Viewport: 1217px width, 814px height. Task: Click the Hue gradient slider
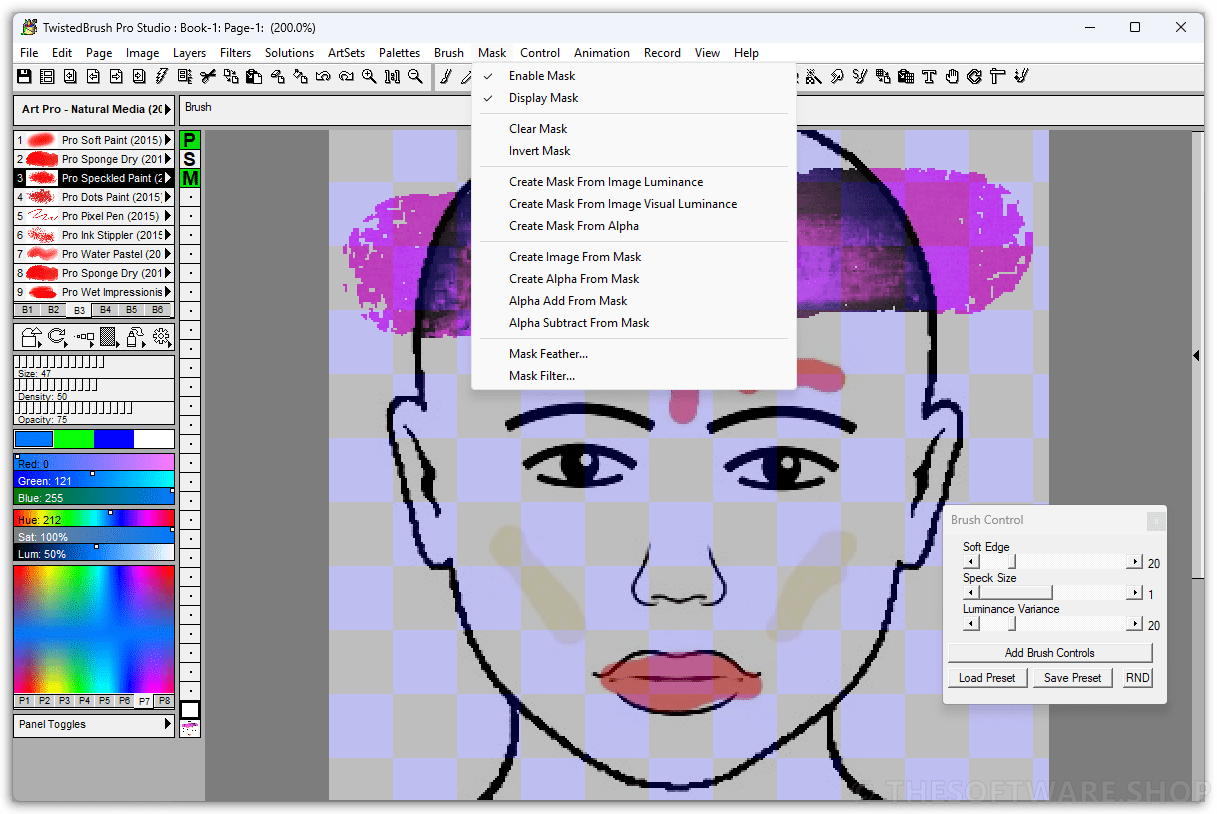pos(94,519)
